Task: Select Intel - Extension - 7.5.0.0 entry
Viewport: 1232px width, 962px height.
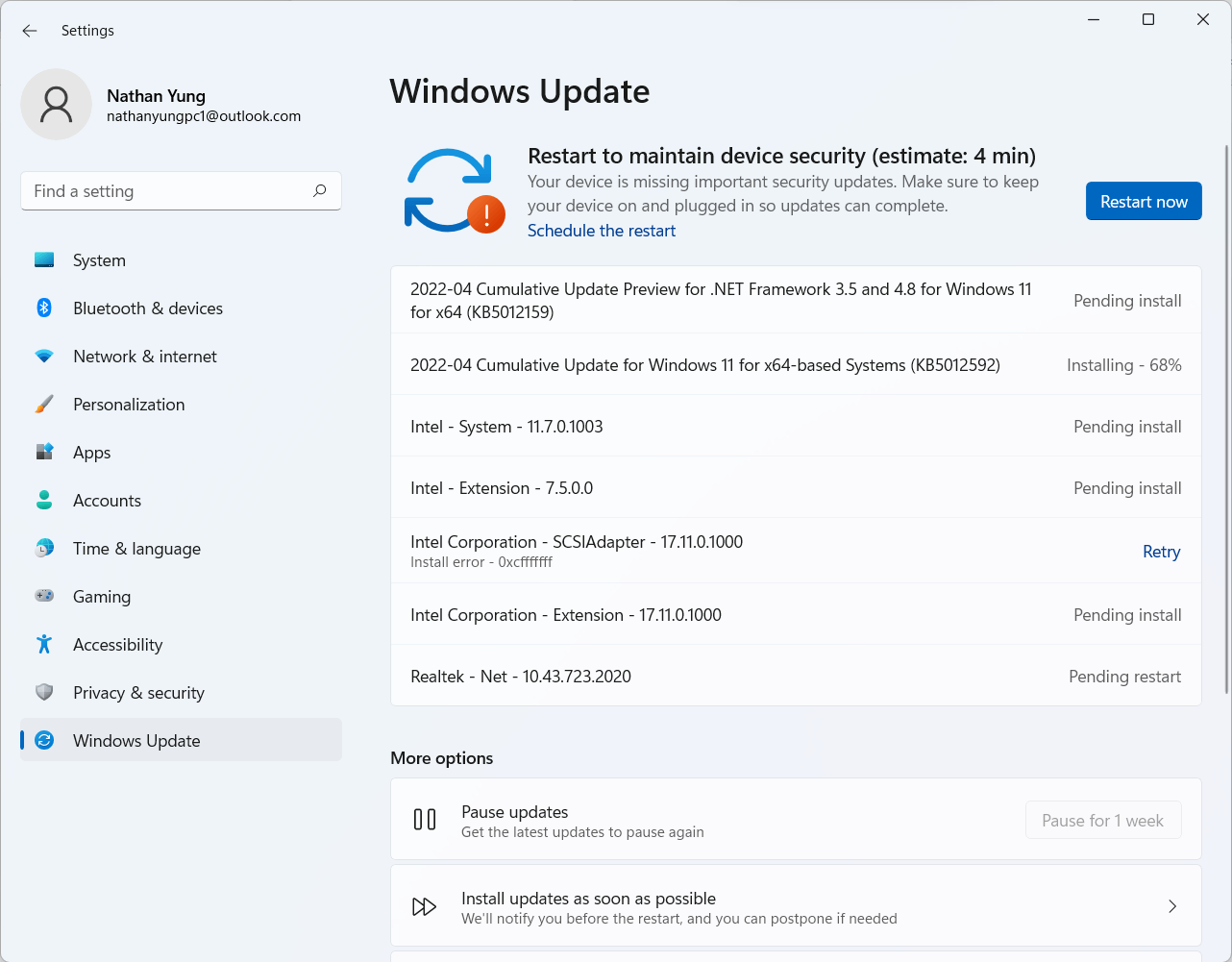Action: (796, 487)
